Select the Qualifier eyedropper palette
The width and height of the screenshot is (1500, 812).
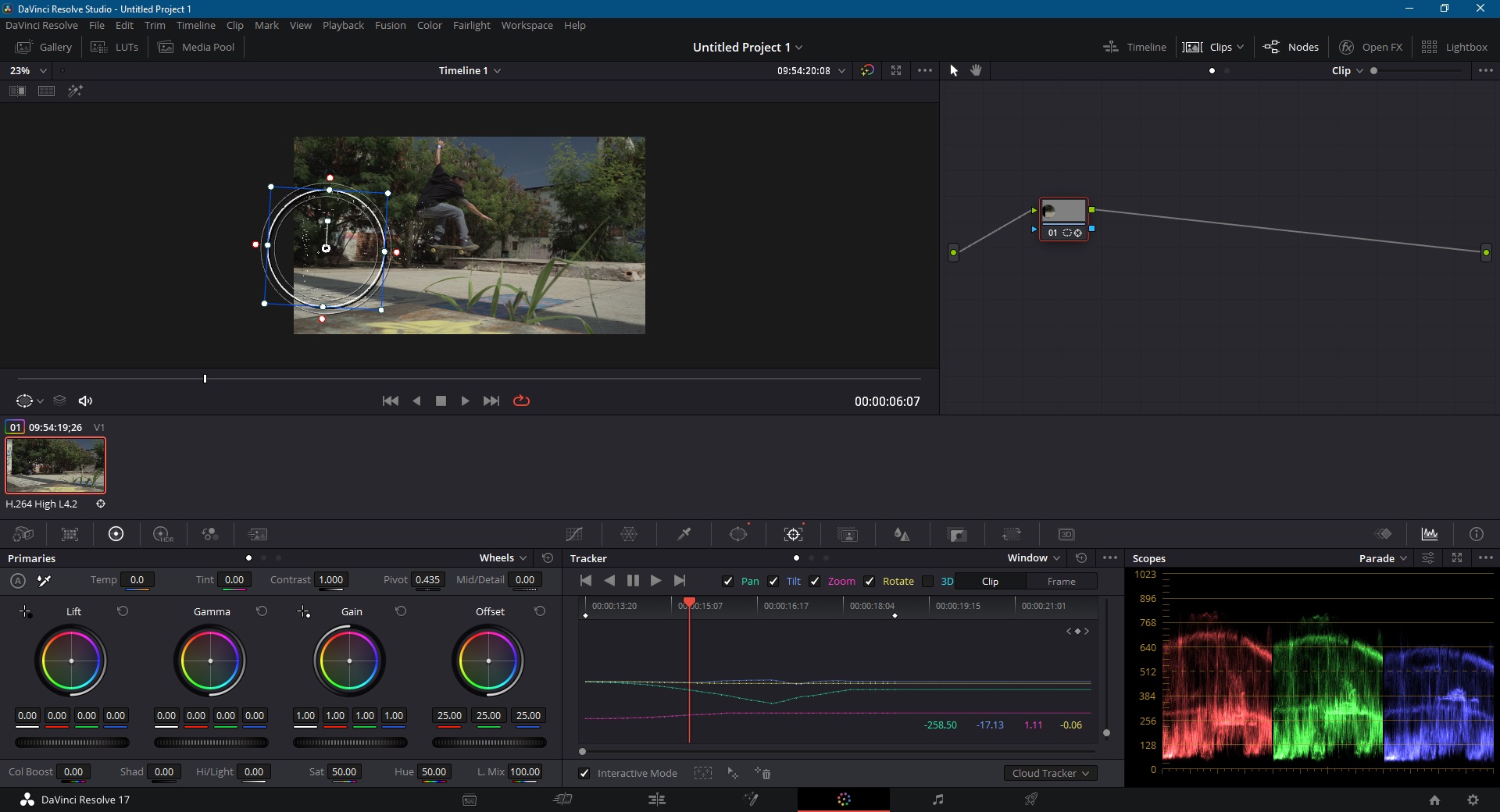click(x=684, y=534)
